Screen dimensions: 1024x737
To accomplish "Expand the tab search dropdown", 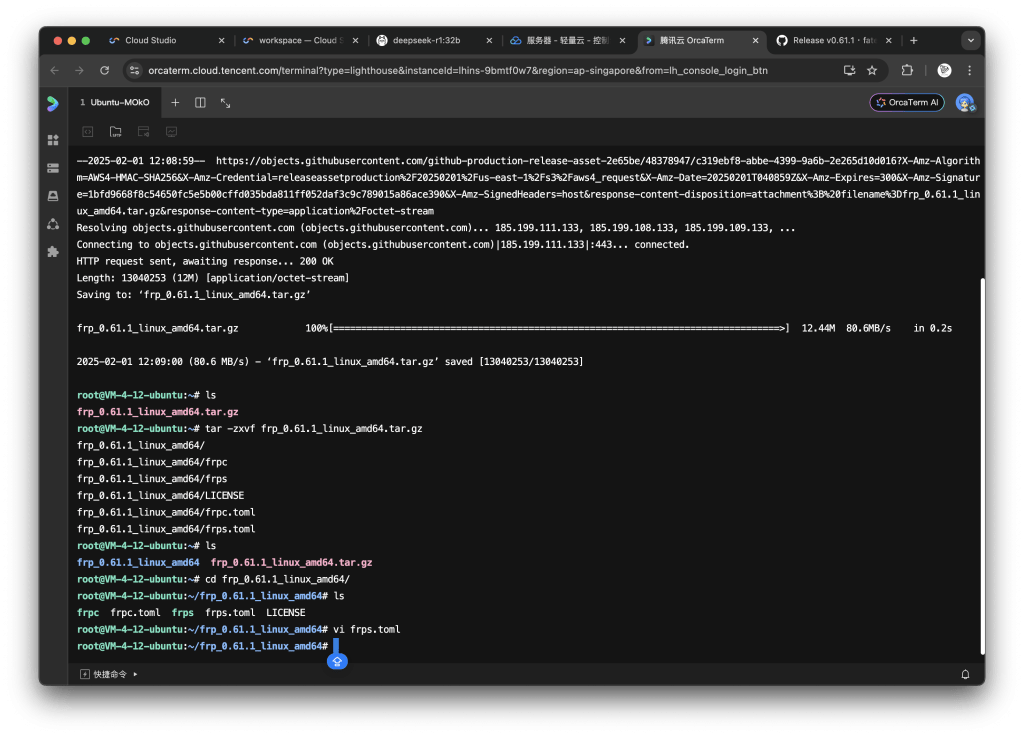I will coord(971,40).
